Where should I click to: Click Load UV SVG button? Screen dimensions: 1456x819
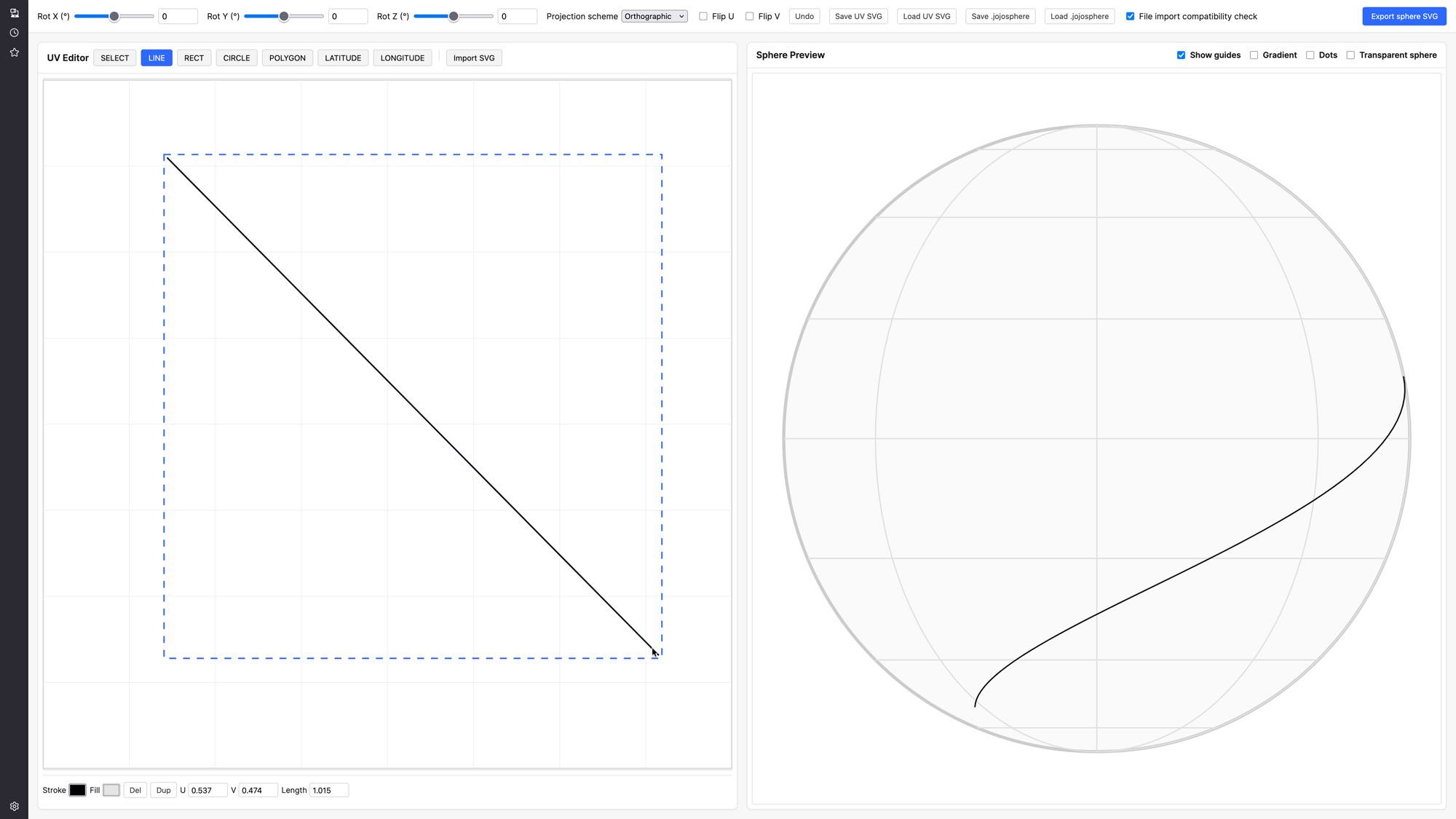(927, 16)
